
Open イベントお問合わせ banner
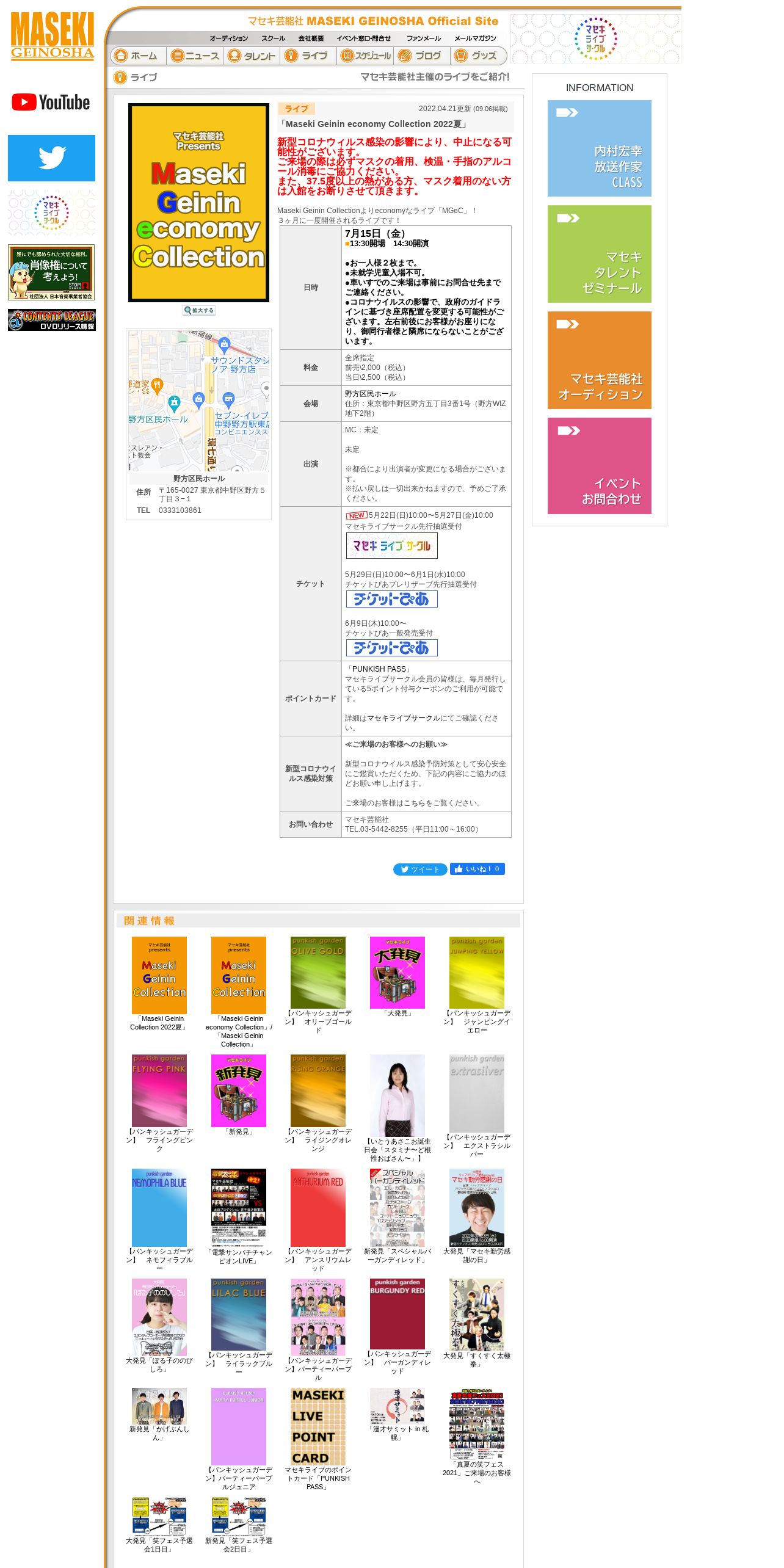coord(599,466)
